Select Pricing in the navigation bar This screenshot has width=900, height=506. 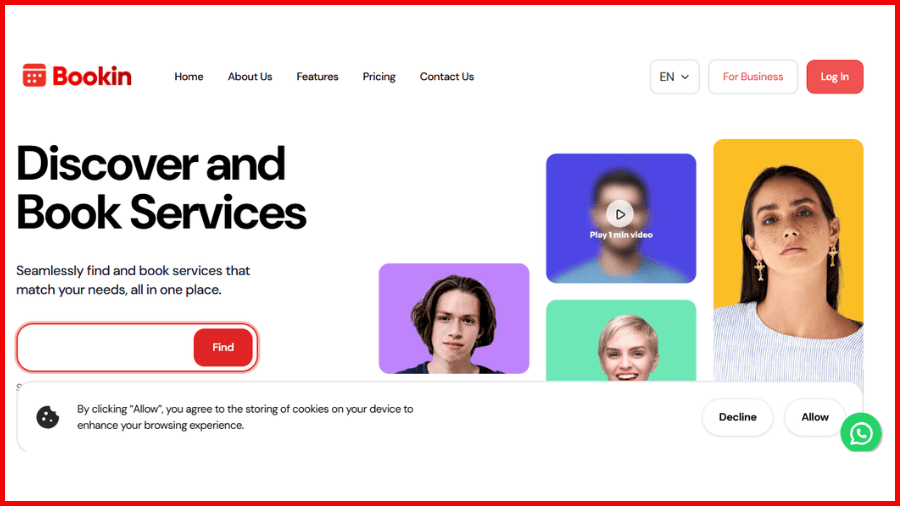(379, 77)
